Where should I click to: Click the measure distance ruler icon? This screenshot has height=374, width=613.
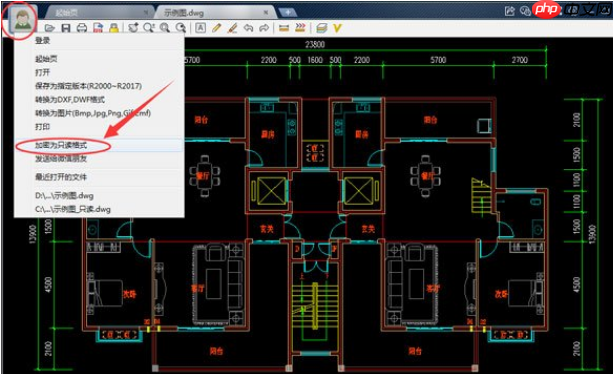(284, 28)
